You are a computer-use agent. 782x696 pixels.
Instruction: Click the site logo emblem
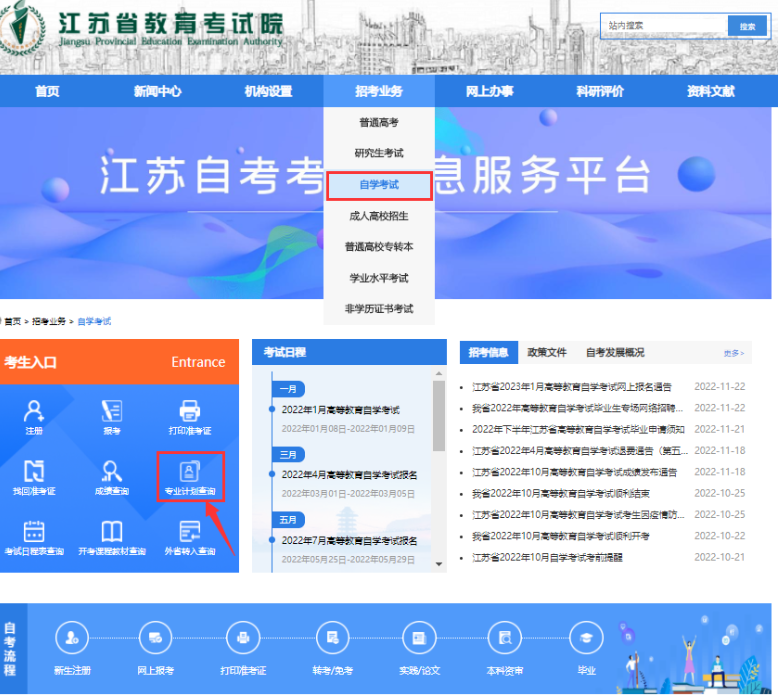click(x=21, y=27)
